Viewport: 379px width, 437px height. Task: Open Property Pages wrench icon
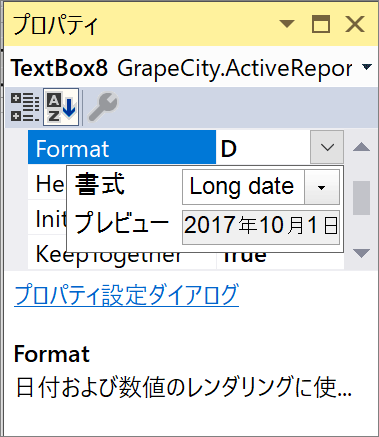coord(103,107)
